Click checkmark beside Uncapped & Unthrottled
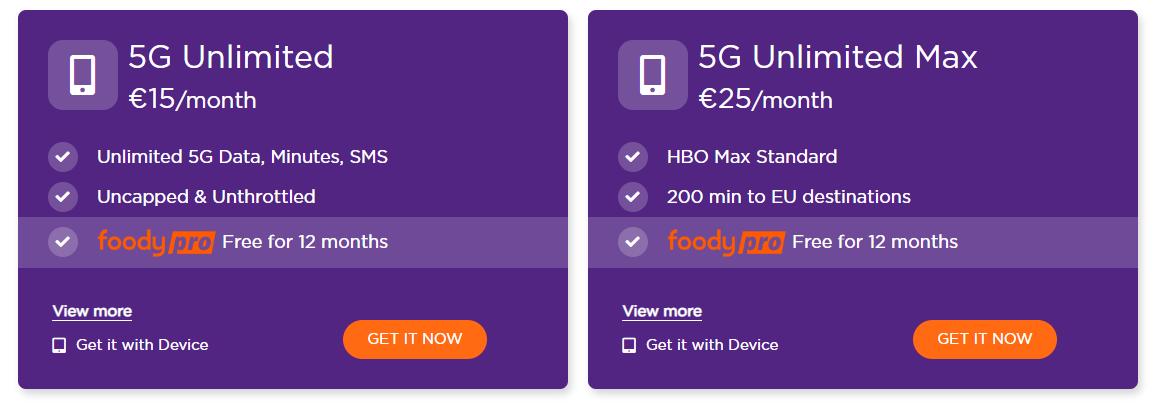The image size is (1155, 406). 63,197
